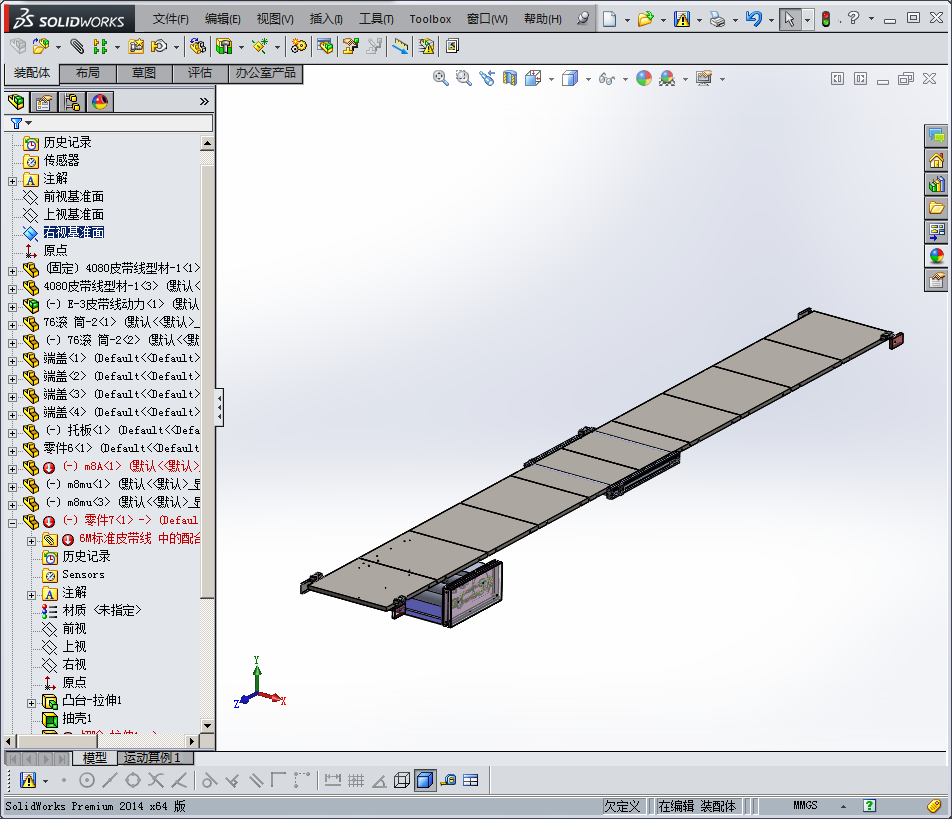
Task: Open the ConfigurationManager panel tab
Action: (x=72, y=102)
